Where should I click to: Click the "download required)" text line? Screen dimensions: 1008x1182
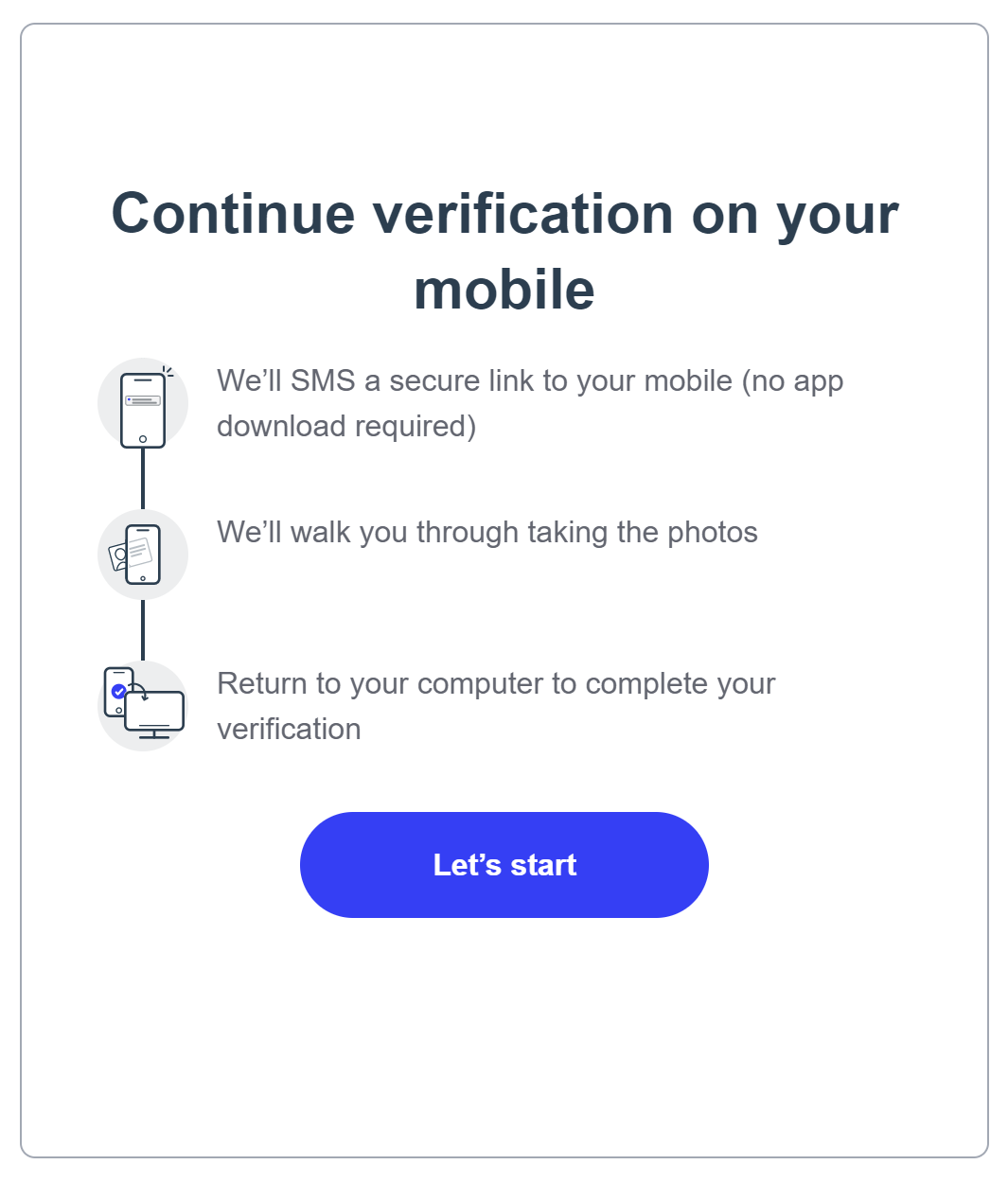346,426
